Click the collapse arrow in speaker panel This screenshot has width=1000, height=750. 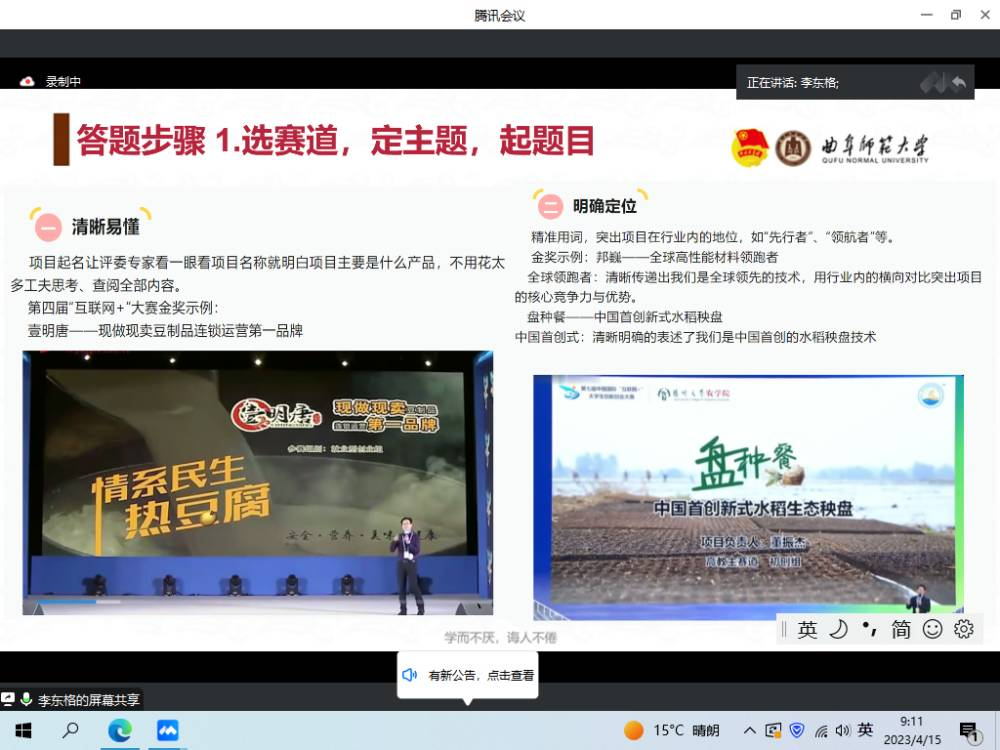(x=959, y=82)
